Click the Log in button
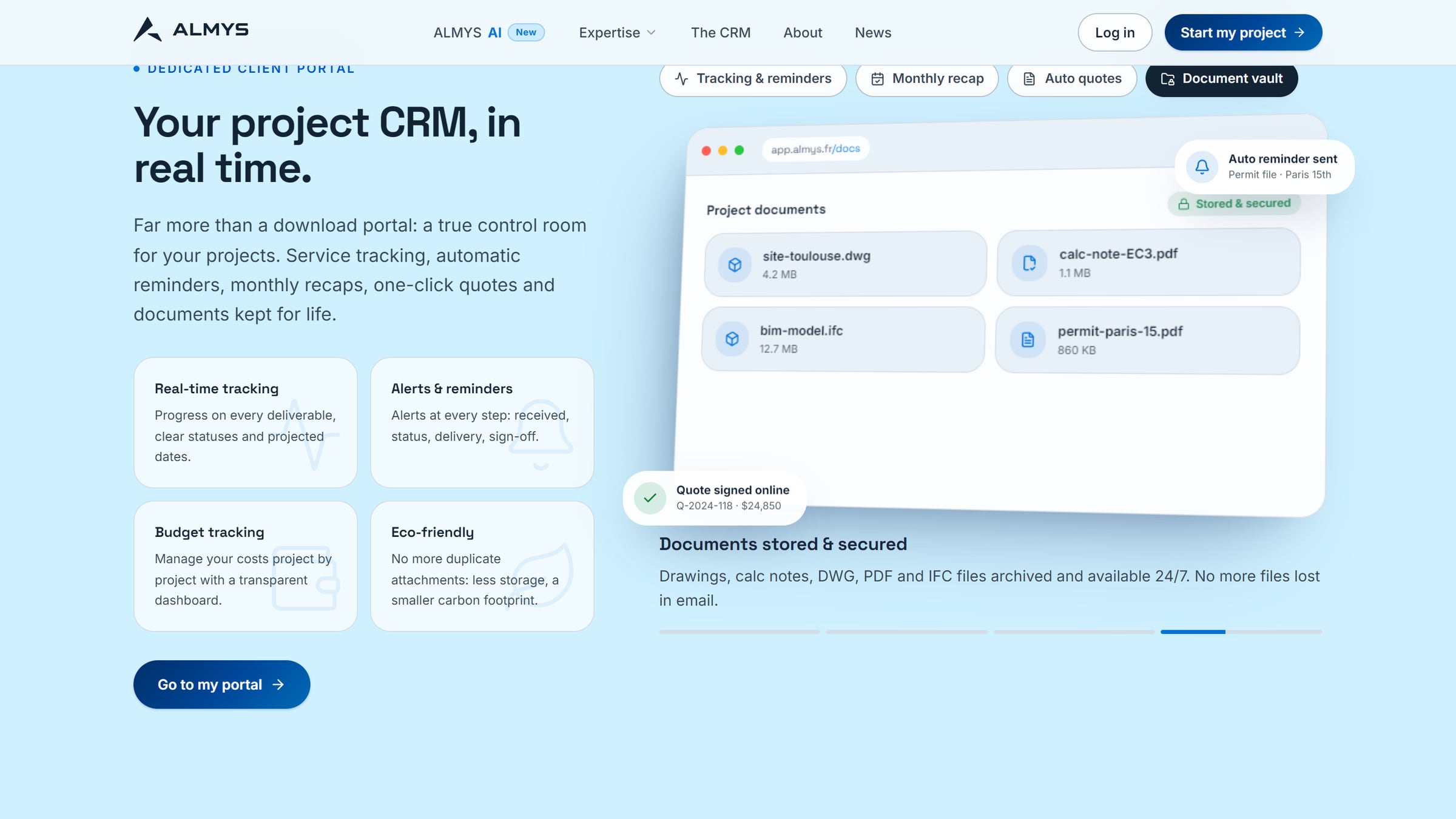Viewport: 1456px width, 819px height. coord(1114,33)
